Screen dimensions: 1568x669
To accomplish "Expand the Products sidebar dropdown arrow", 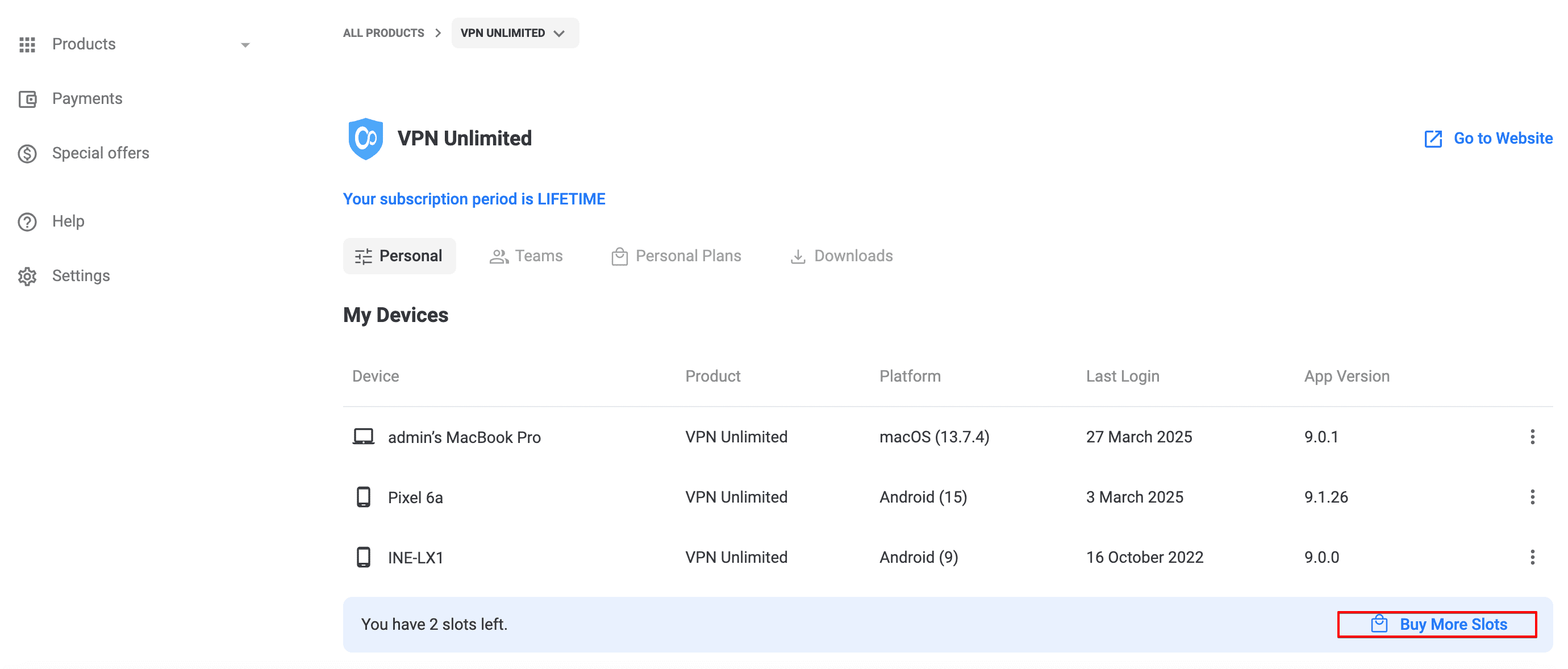I will coord(245,45).
